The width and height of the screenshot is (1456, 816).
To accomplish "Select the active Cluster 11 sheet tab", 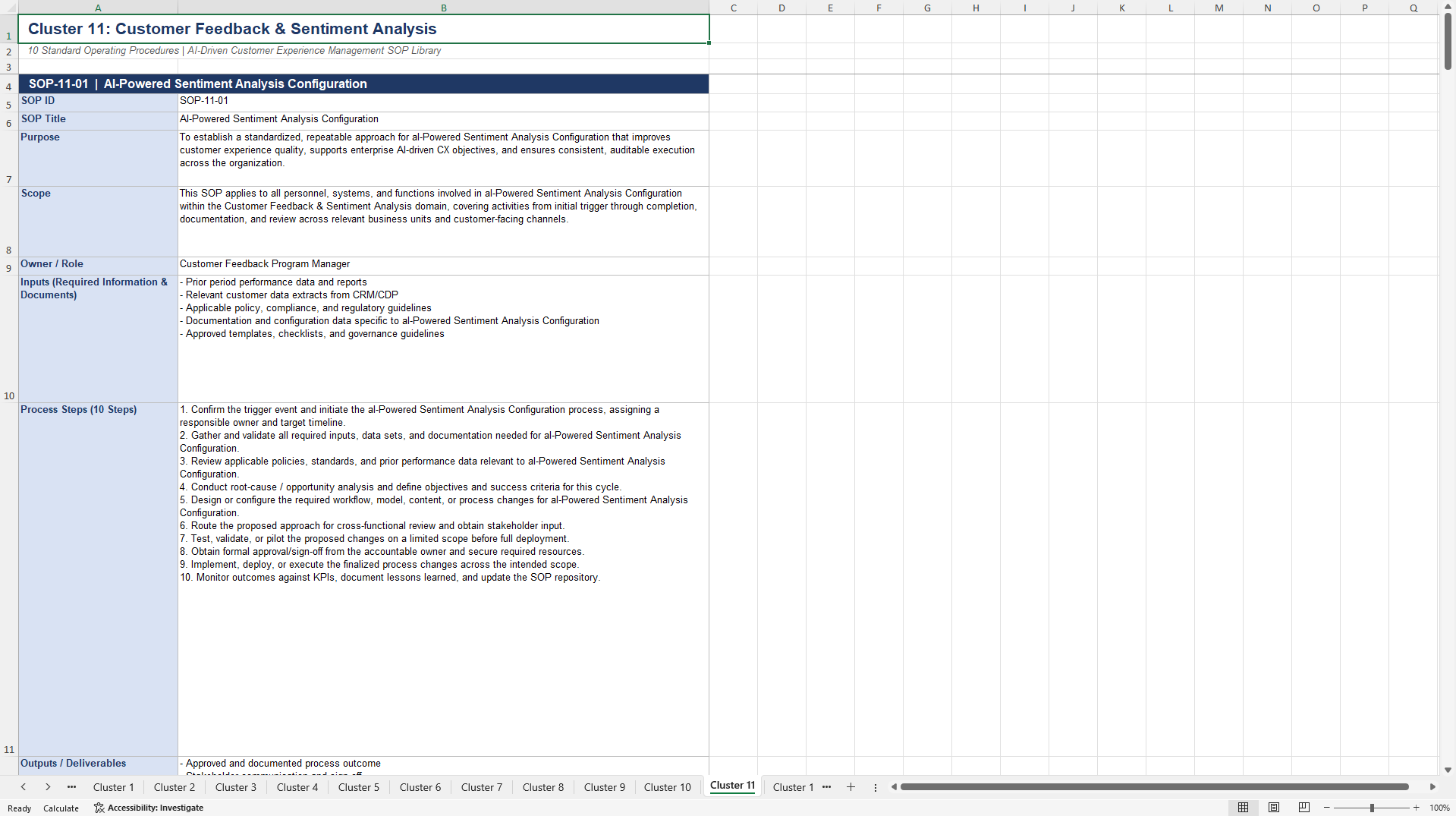I will (732, 786).
